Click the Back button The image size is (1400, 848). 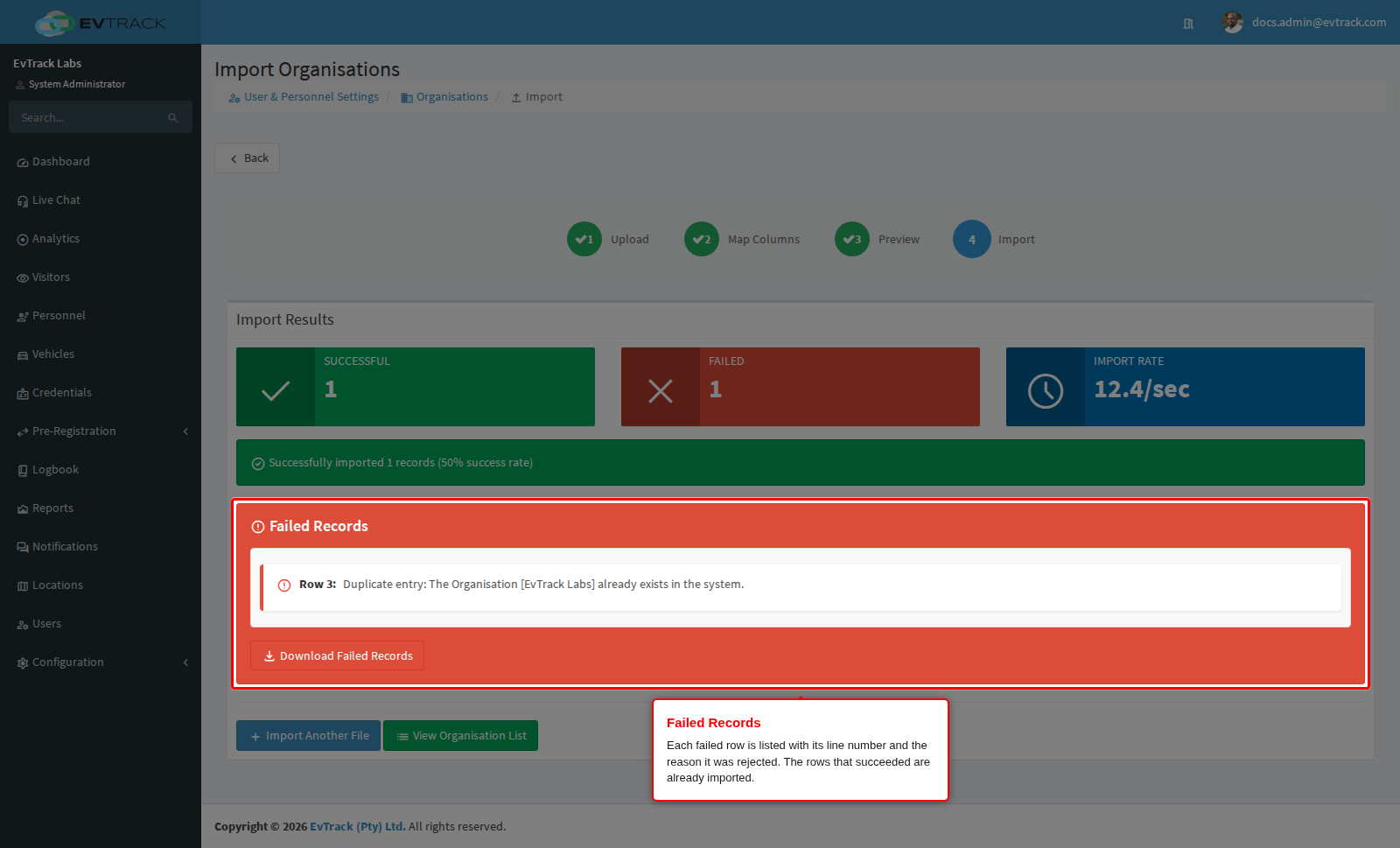[248, 158]
